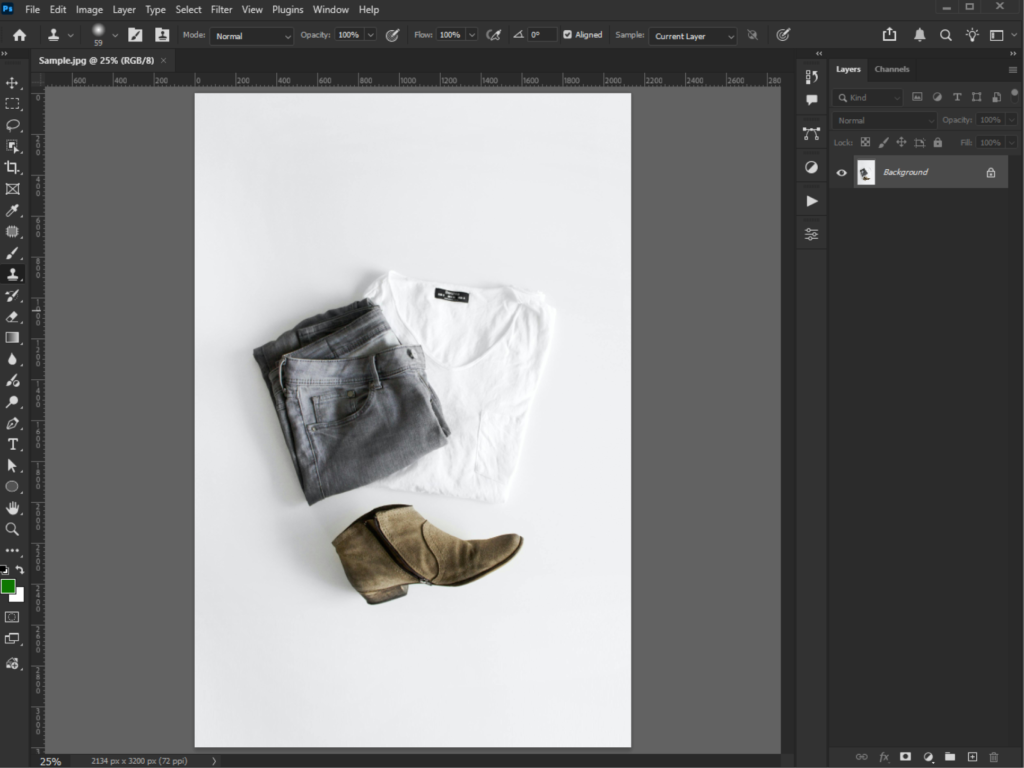Screen dimensions: 1024x768
Task: Select the Brush tool
Action: tap(13, 253)
